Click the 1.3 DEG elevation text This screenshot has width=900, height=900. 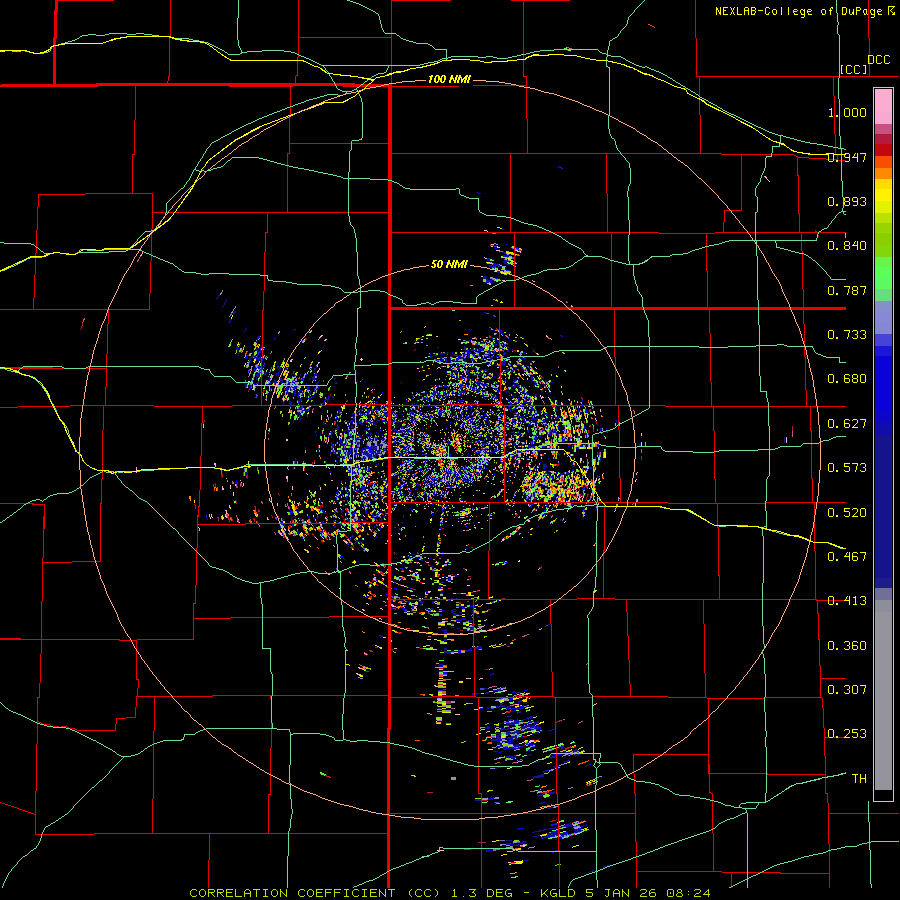(x=480, y=893)
